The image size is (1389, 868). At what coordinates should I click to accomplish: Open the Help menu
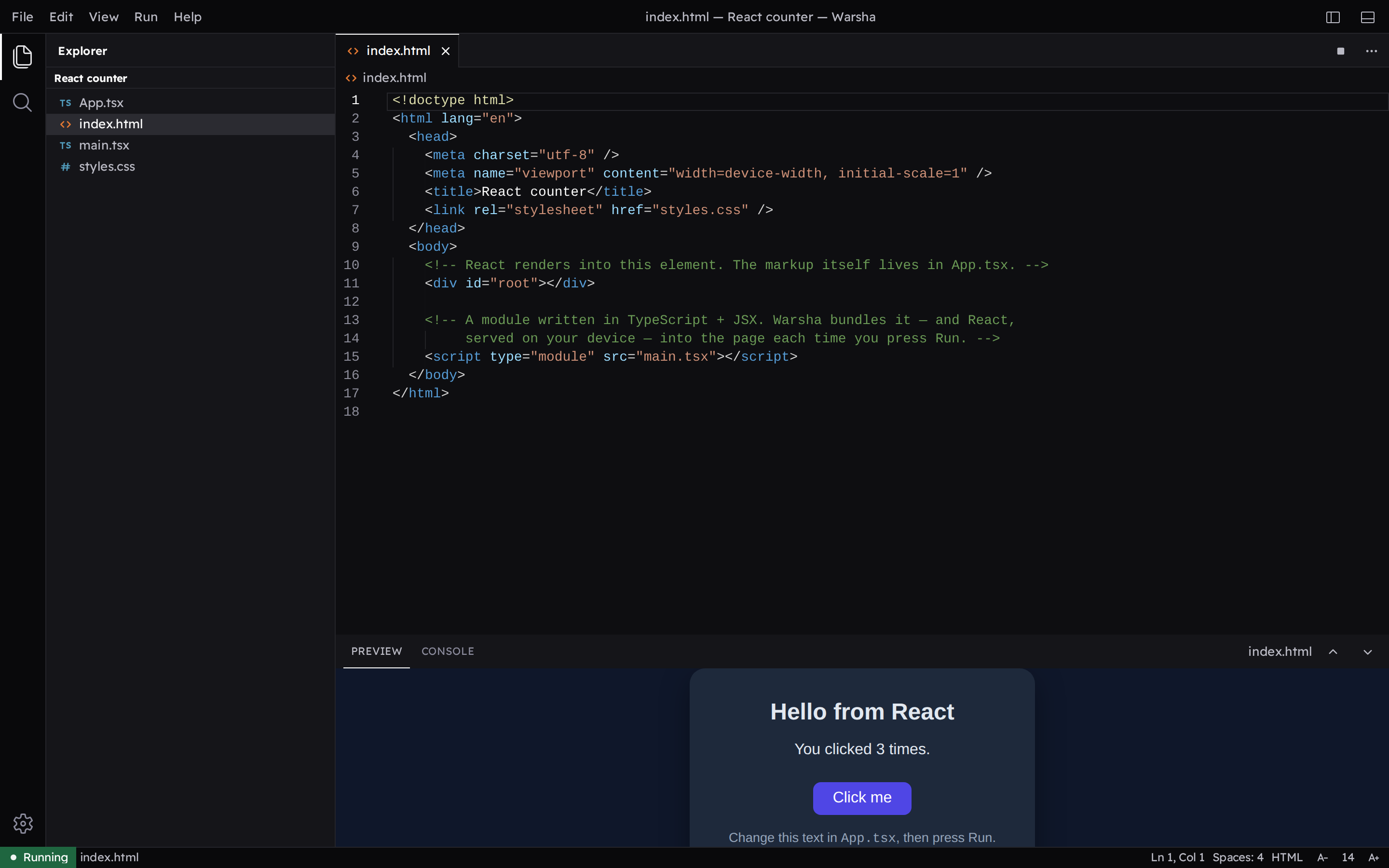click(188, 17)
